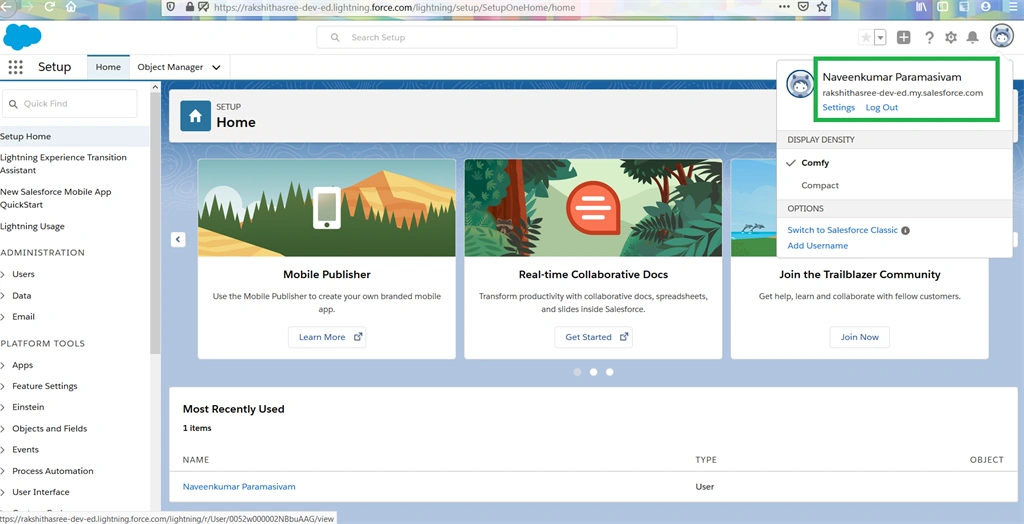Expand the Events tree node
Viewport: 1024px width, 524px height.
pyautogui.click(x=3, y=450)
